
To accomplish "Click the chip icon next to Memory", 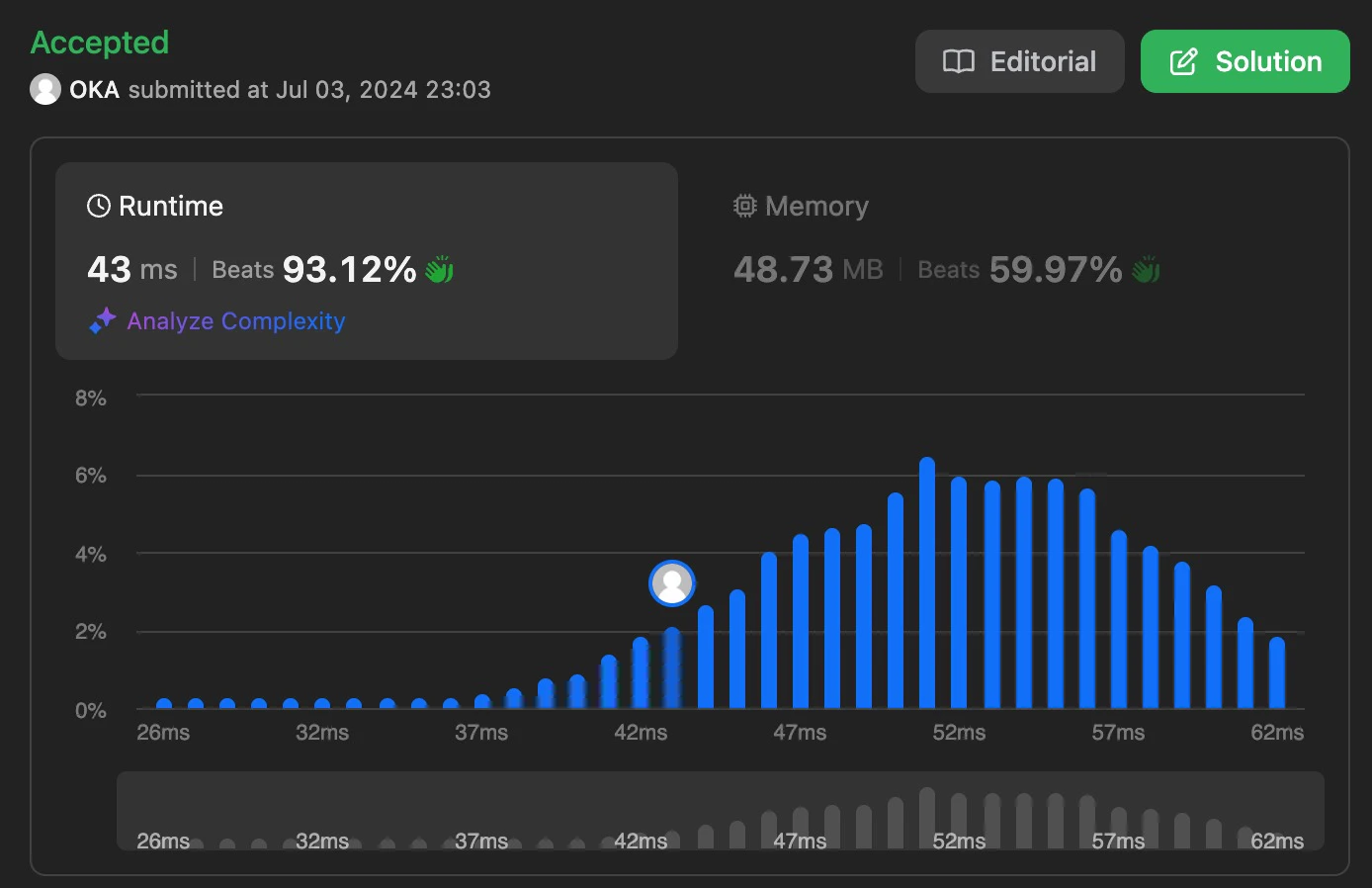I will click(744, 206).
